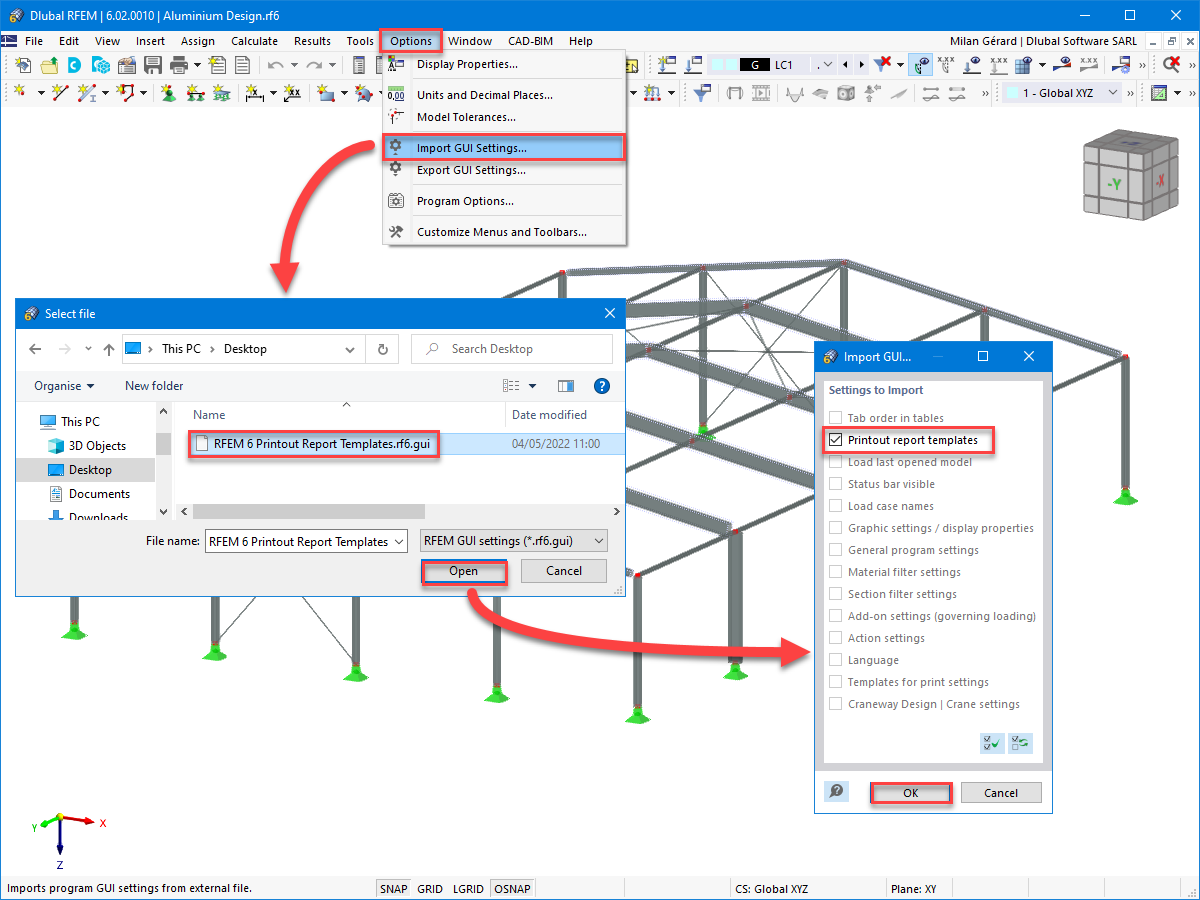Click Open button in Select file dialog

[x=464, y=571]
